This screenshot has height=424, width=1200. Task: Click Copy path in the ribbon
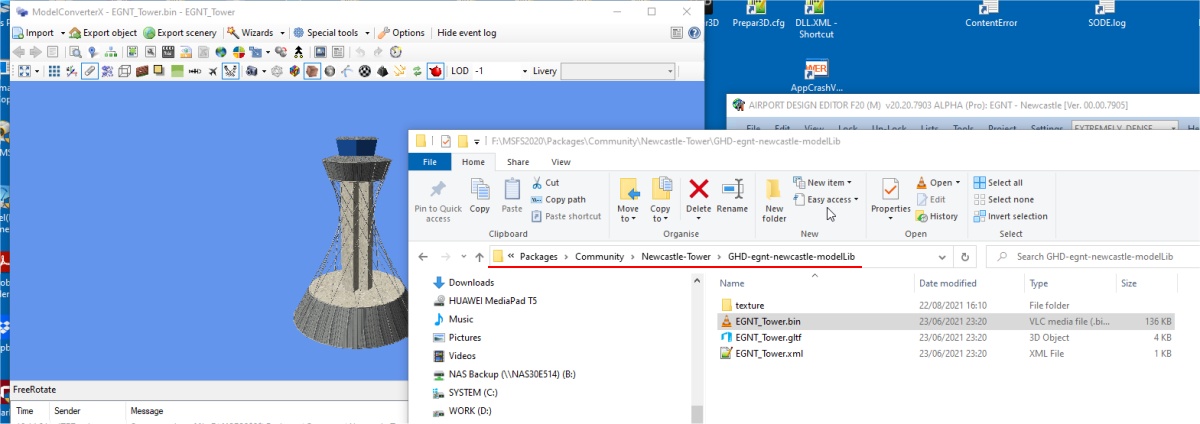(x=558, y=199)
